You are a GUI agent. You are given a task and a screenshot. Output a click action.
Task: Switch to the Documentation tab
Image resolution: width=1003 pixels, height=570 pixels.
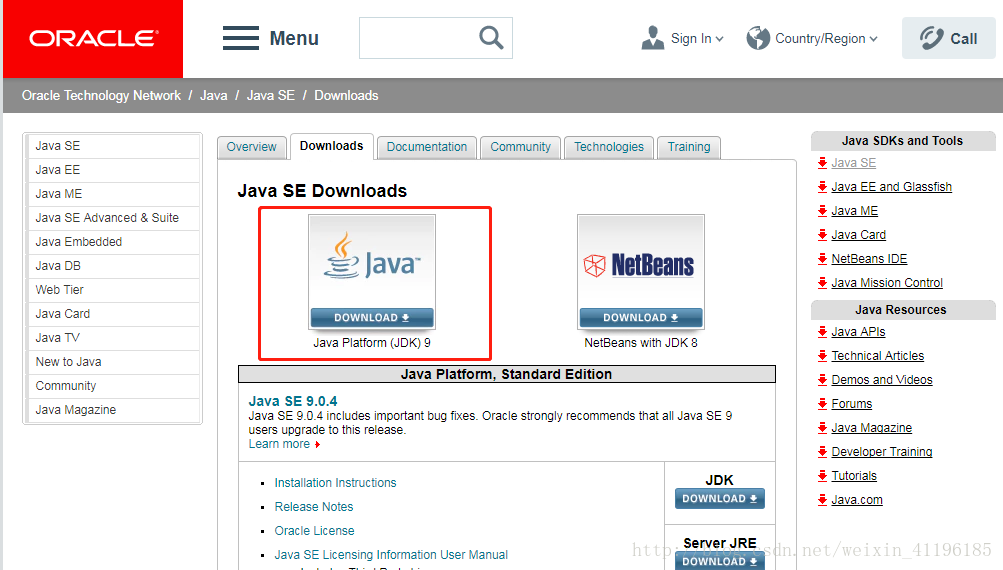pos(427,147)
